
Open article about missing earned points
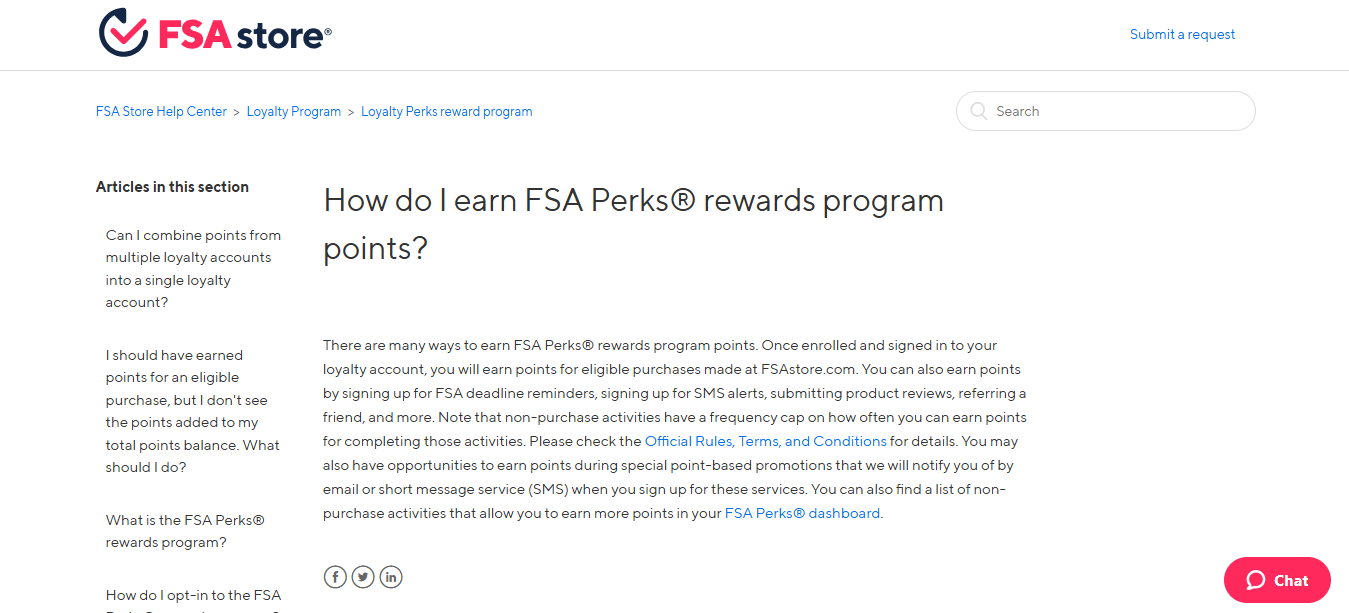coord(193,411)
